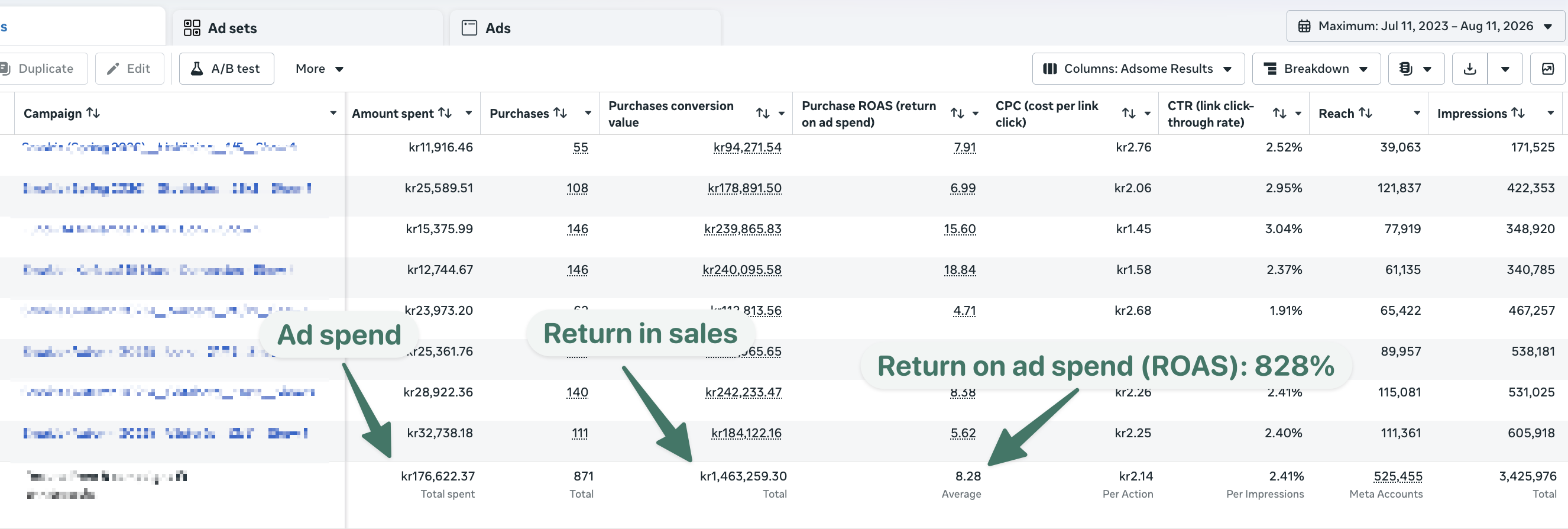Click purchases value 108
Viewport: 1568px width, 529px height.
(577, 188)
